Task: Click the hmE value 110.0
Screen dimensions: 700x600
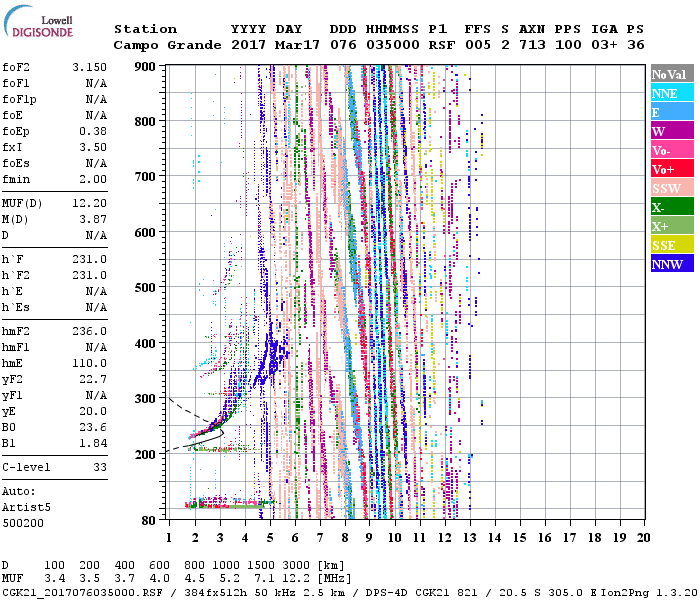Action: coord(90,363)
